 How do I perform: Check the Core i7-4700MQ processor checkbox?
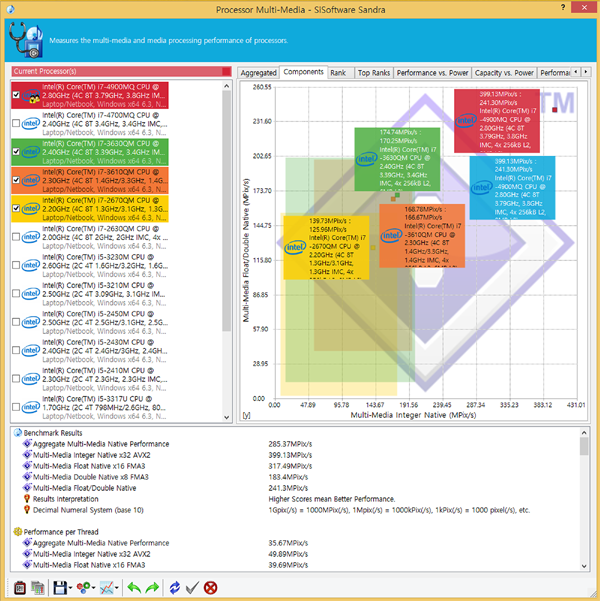pyautogui.click(x=16, y=123)
